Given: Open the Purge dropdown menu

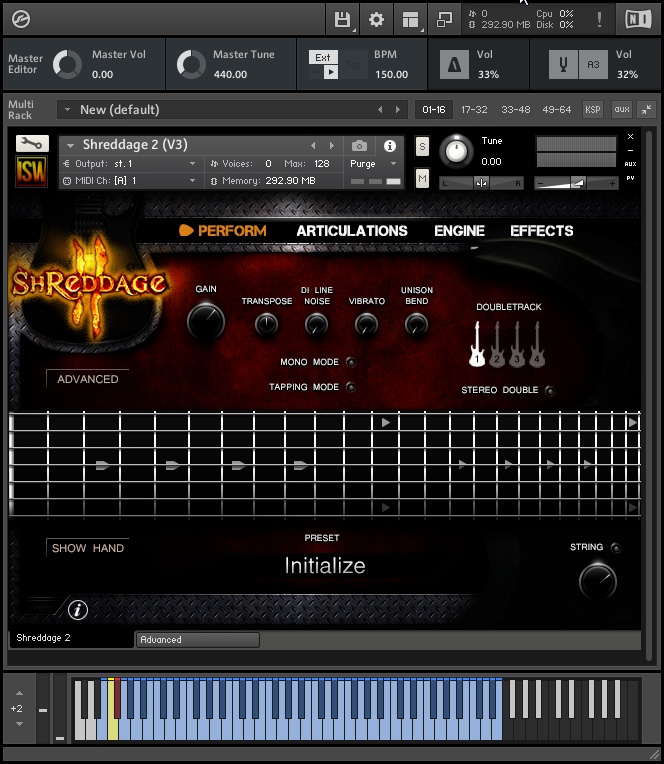Looking at the screenshot, I should pyautogui.click(x=373, y=164).
